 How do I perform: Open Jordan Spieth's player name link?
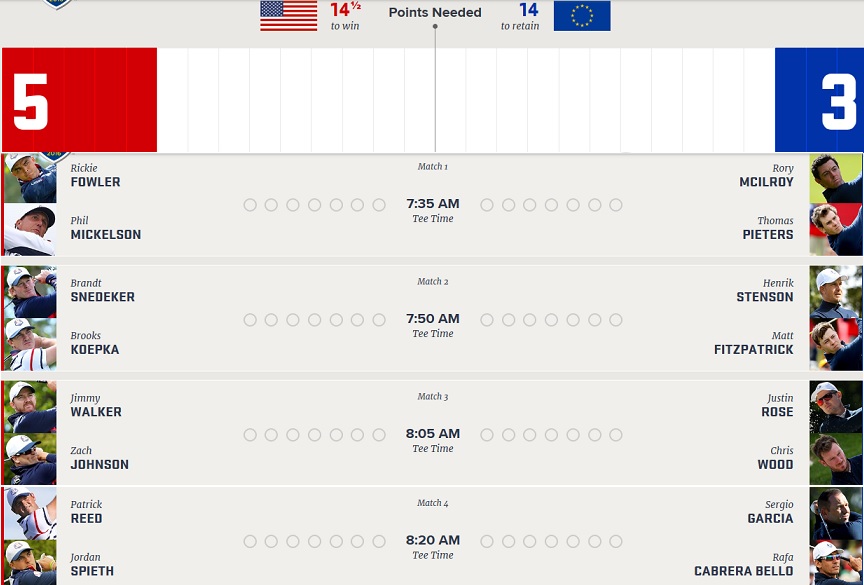pyautogui.click(x=92, y=571)
